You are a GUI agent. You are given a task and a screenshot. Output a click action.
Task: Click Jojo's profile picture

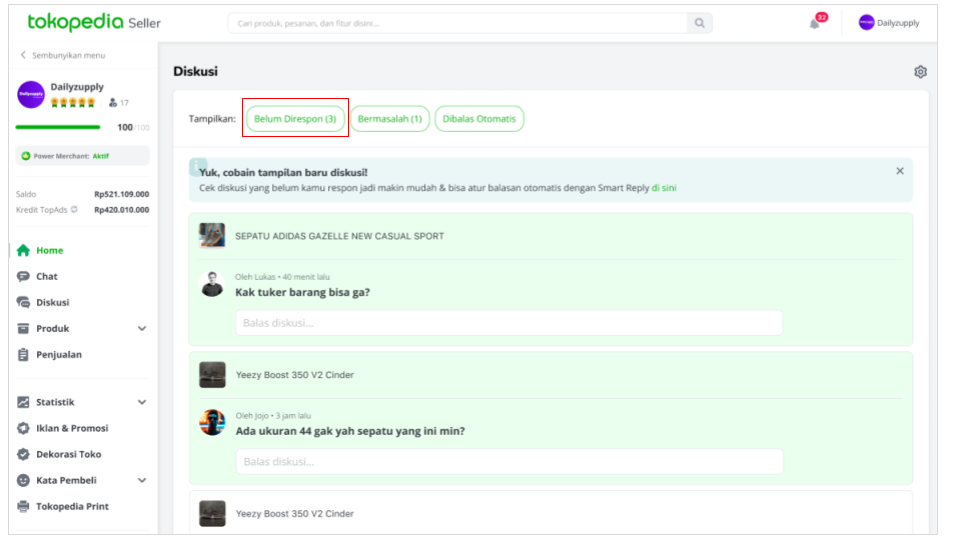[212, 422]
